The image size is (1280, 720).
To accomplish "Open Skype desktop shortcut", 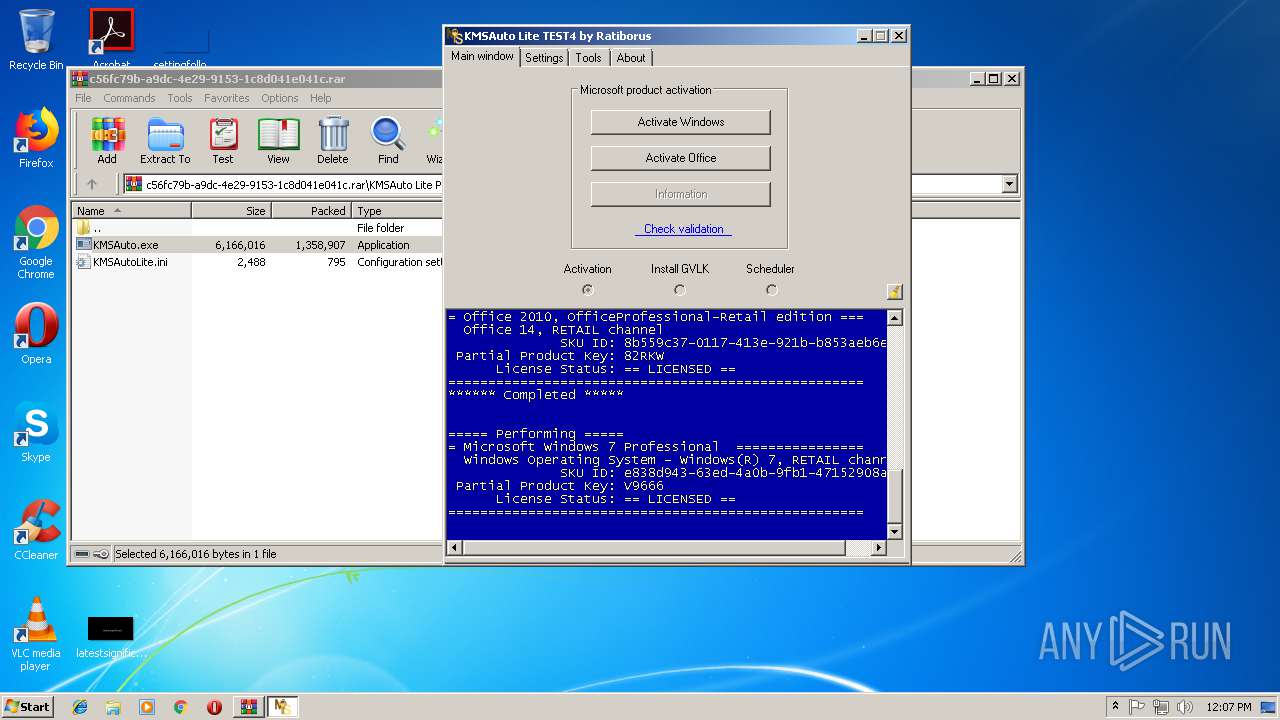I will 36,432.
